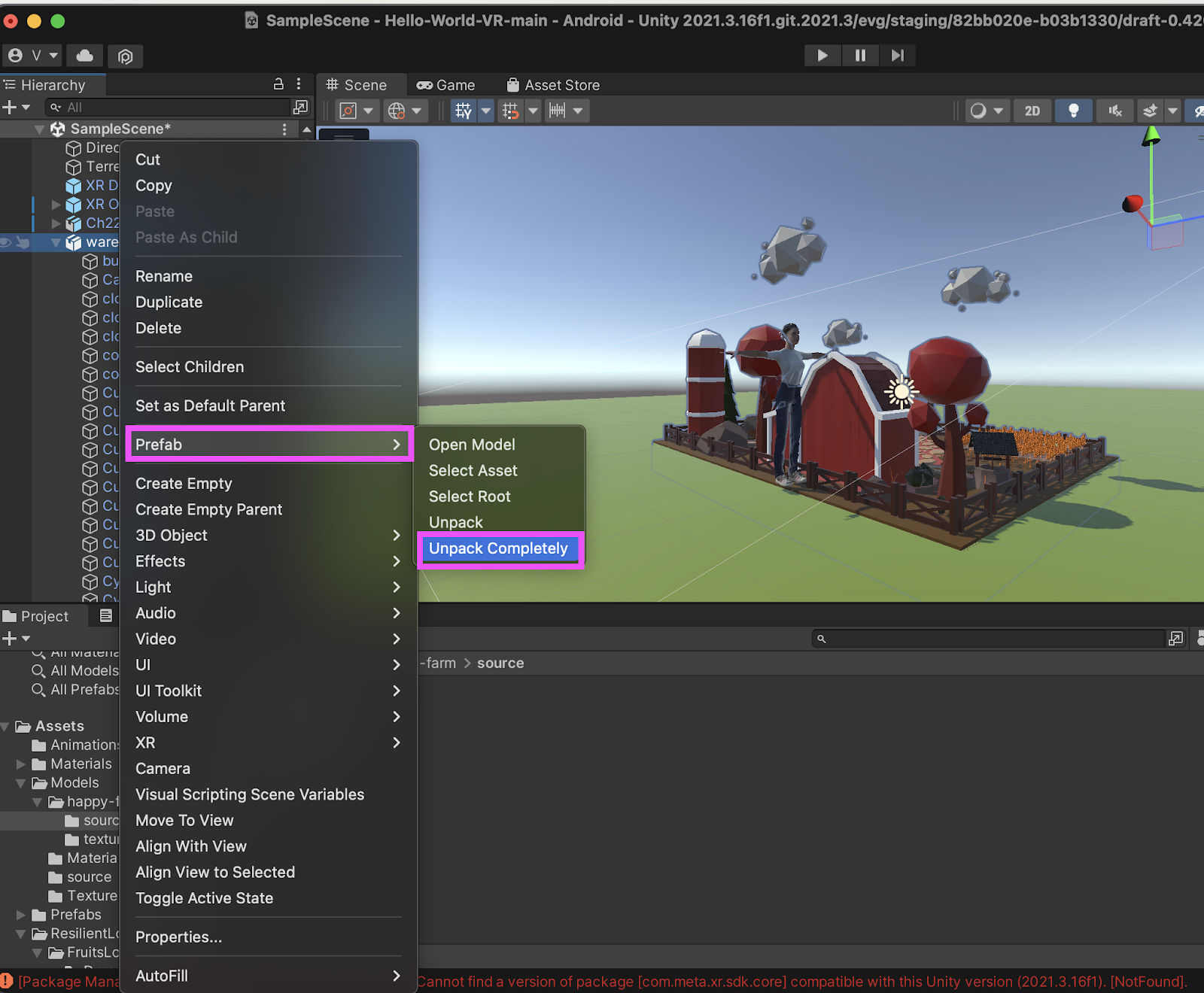Toggle the scene lighting bulb icon

pos(1073,111)
